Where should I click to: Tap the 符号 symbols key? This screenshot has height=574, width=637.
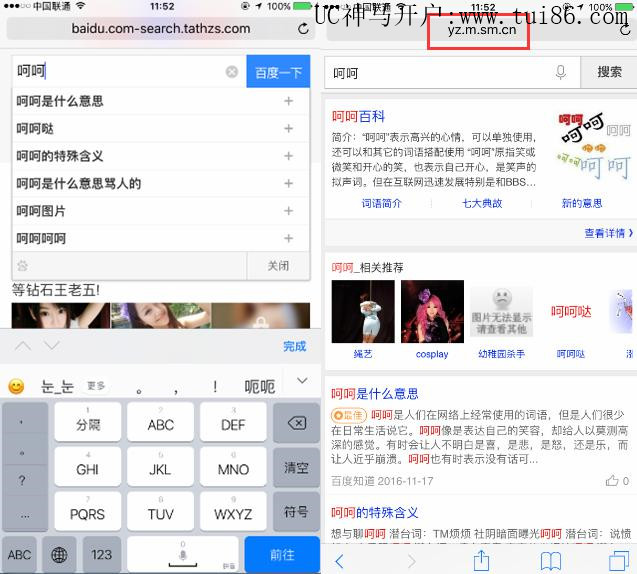(x=297, y=512)
